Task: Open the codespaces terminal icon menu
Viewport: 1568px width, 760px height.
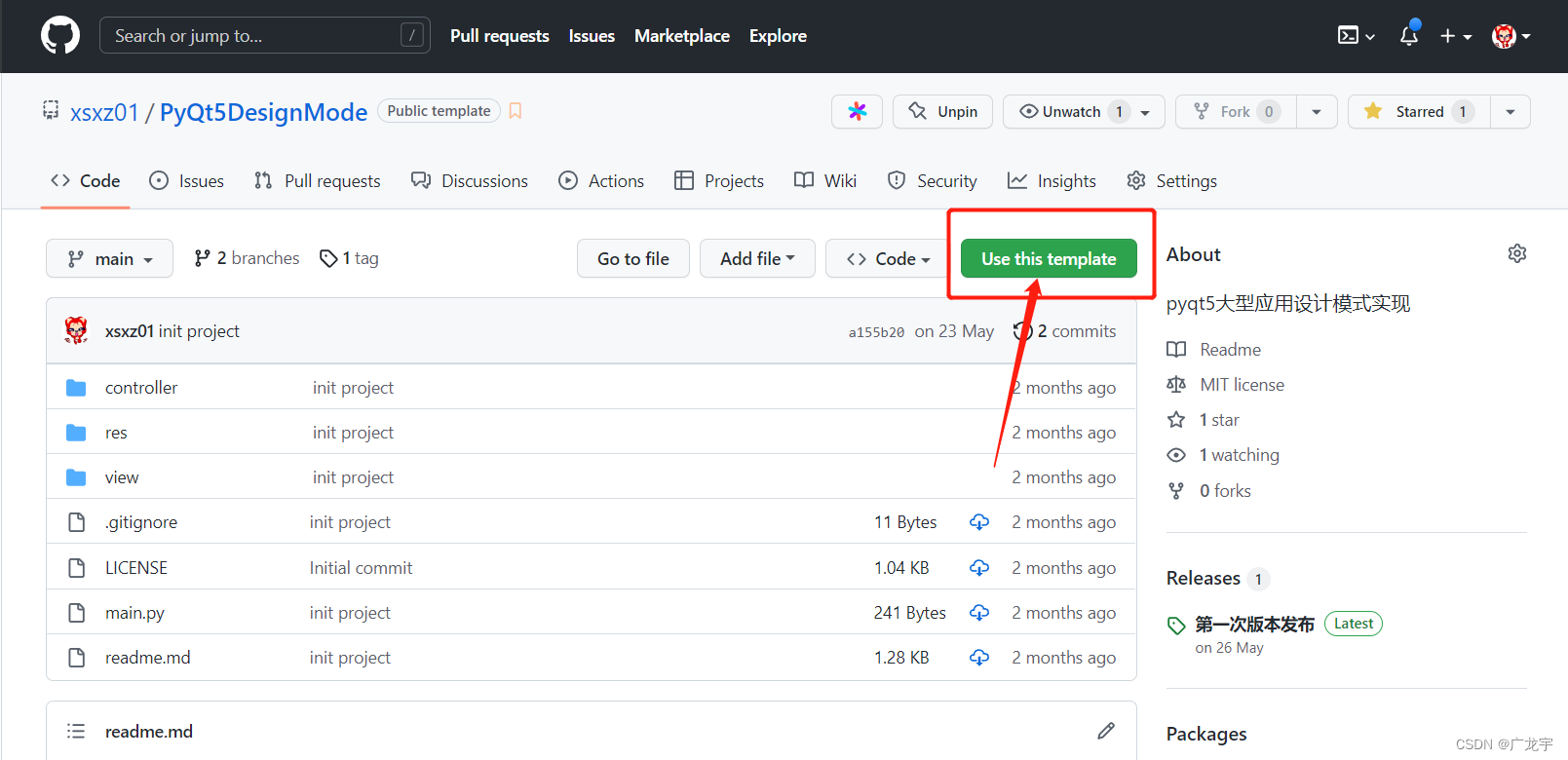Action: (x=1356, y=36)
